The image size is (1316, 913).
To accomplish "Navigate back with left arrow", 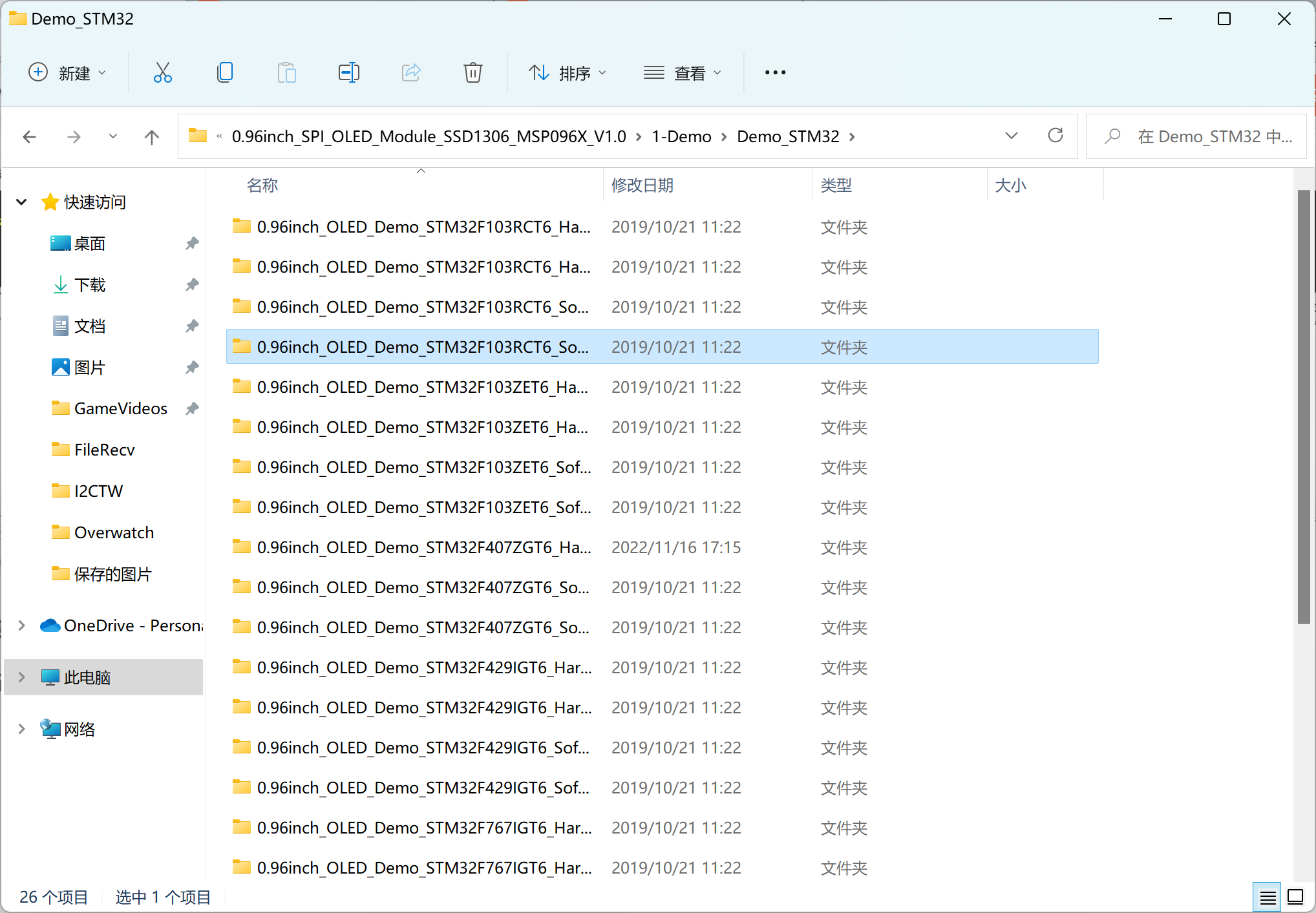I will coord(29,137).
